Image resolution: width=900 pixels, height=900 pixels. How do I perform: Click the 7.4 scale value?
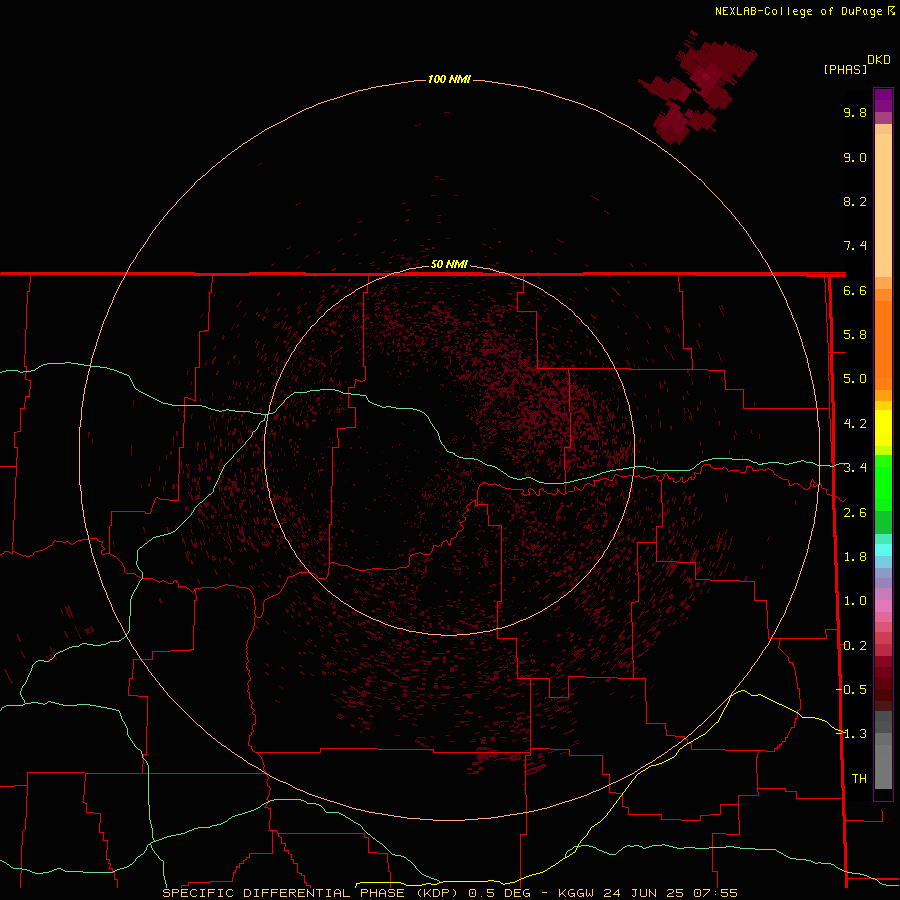855,246
